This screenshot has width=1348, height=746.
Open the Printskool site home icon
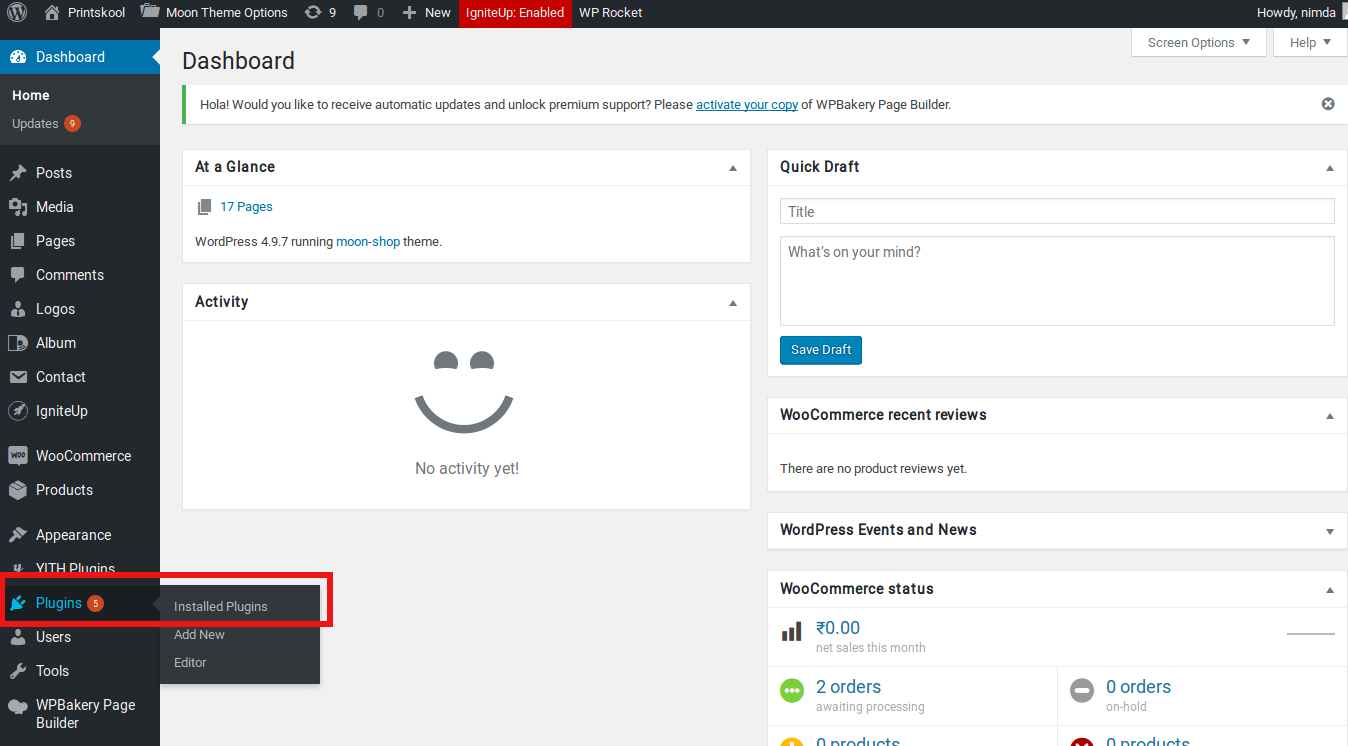coord(52,13)
